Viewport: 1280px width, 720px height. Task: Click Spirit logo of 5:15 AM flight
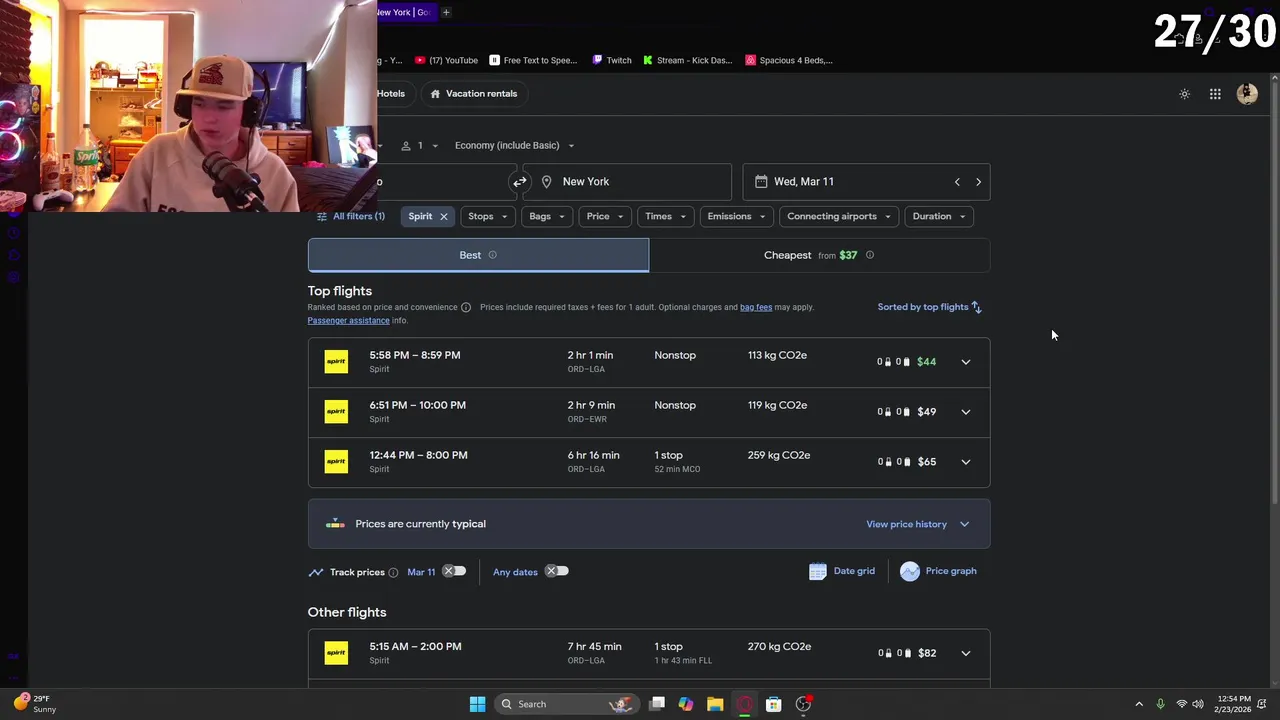pos(336,653)
